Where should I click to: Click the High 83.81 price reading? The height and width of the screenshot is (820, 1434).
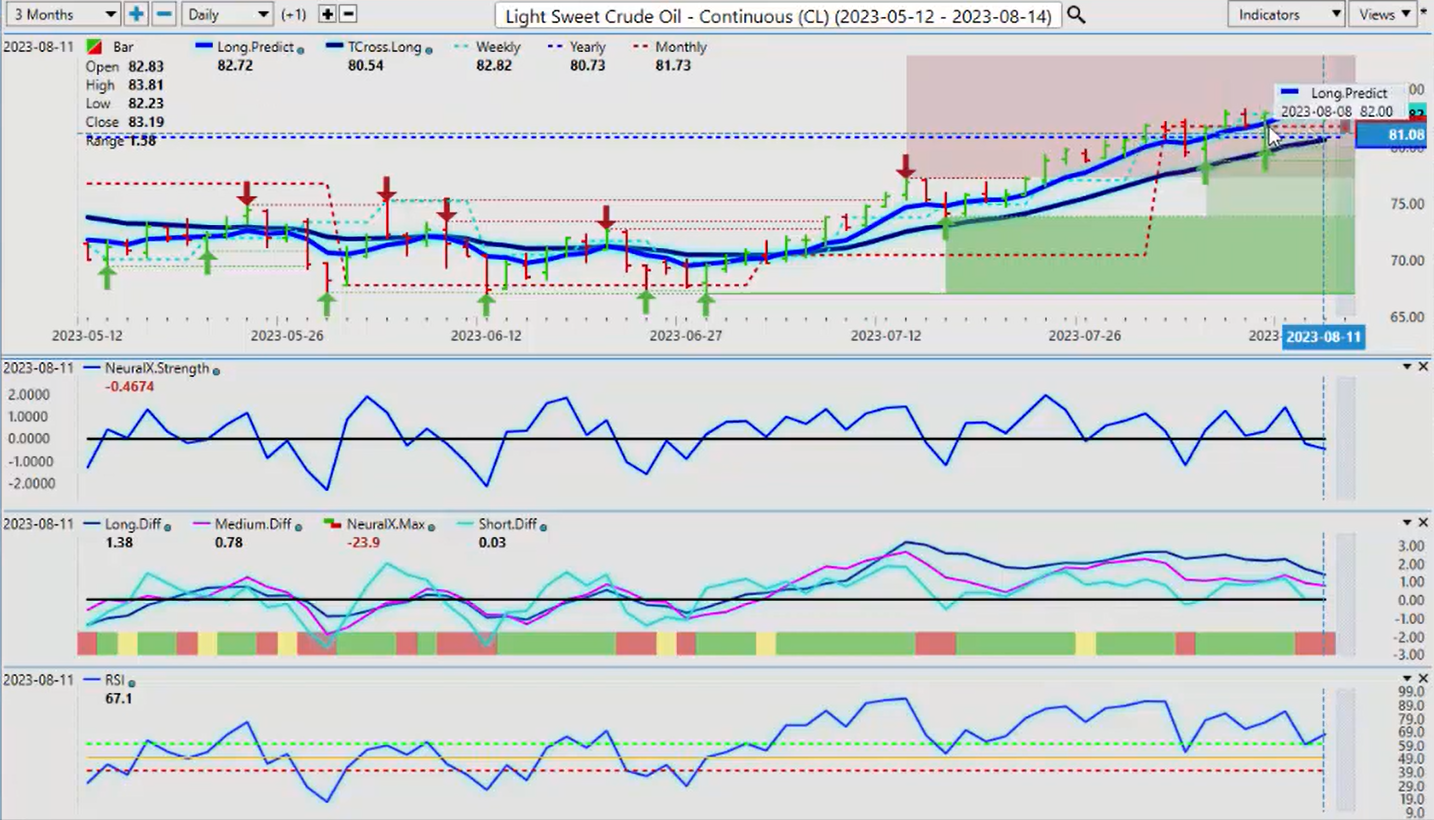coord(124,85)
